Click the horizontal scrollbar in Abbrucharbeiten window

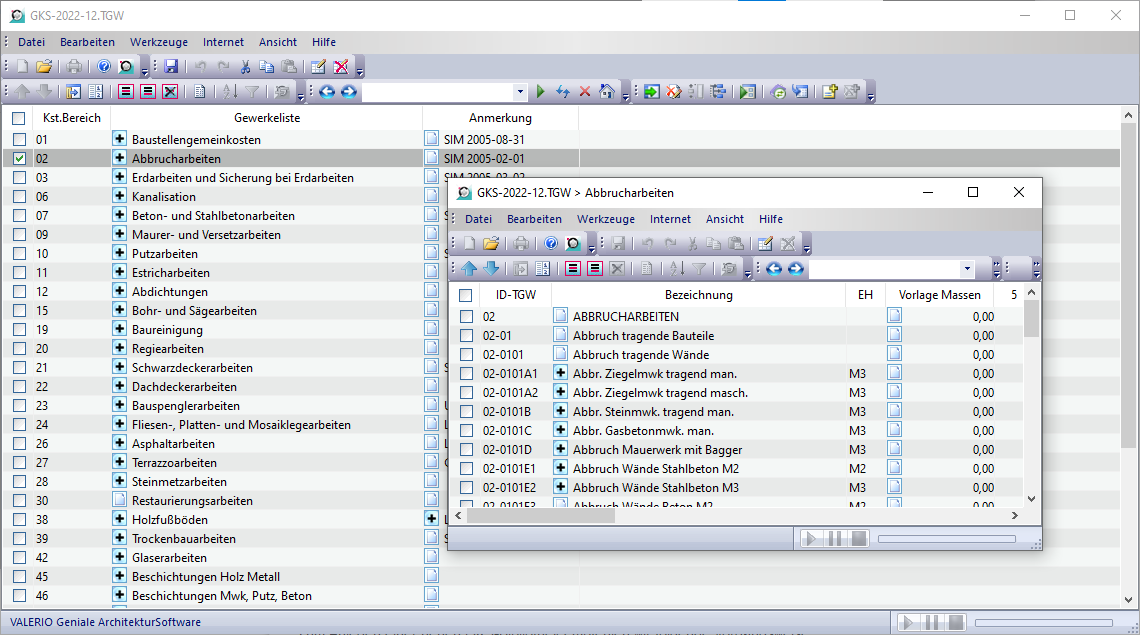click(x=540, y=516)
